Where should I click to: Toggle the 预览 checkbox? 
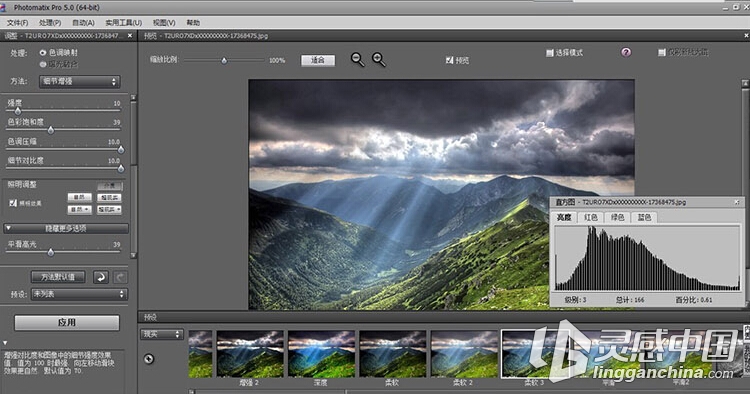click(x=449, y=60)
